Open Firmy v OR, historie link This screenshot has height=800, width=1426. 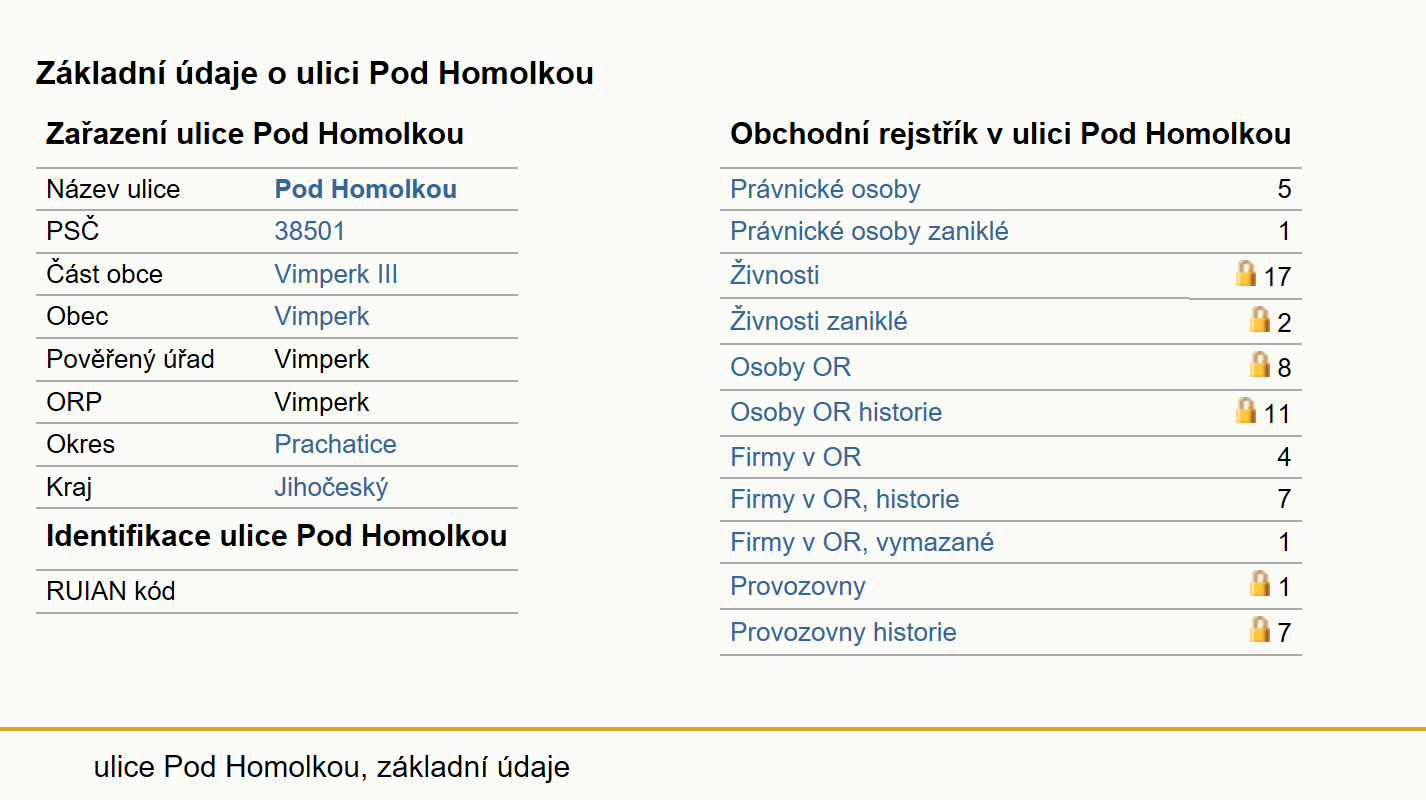click(845, 499)
